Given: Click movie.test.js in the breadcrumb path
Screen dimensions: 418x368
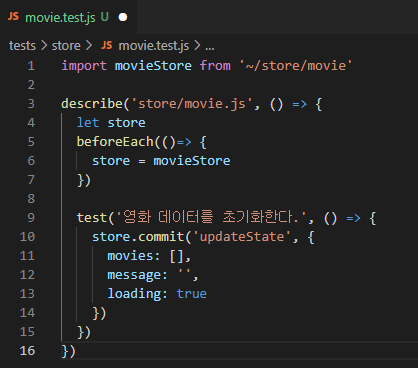Looking at the screenshot, I should click(x=154, y=46).
